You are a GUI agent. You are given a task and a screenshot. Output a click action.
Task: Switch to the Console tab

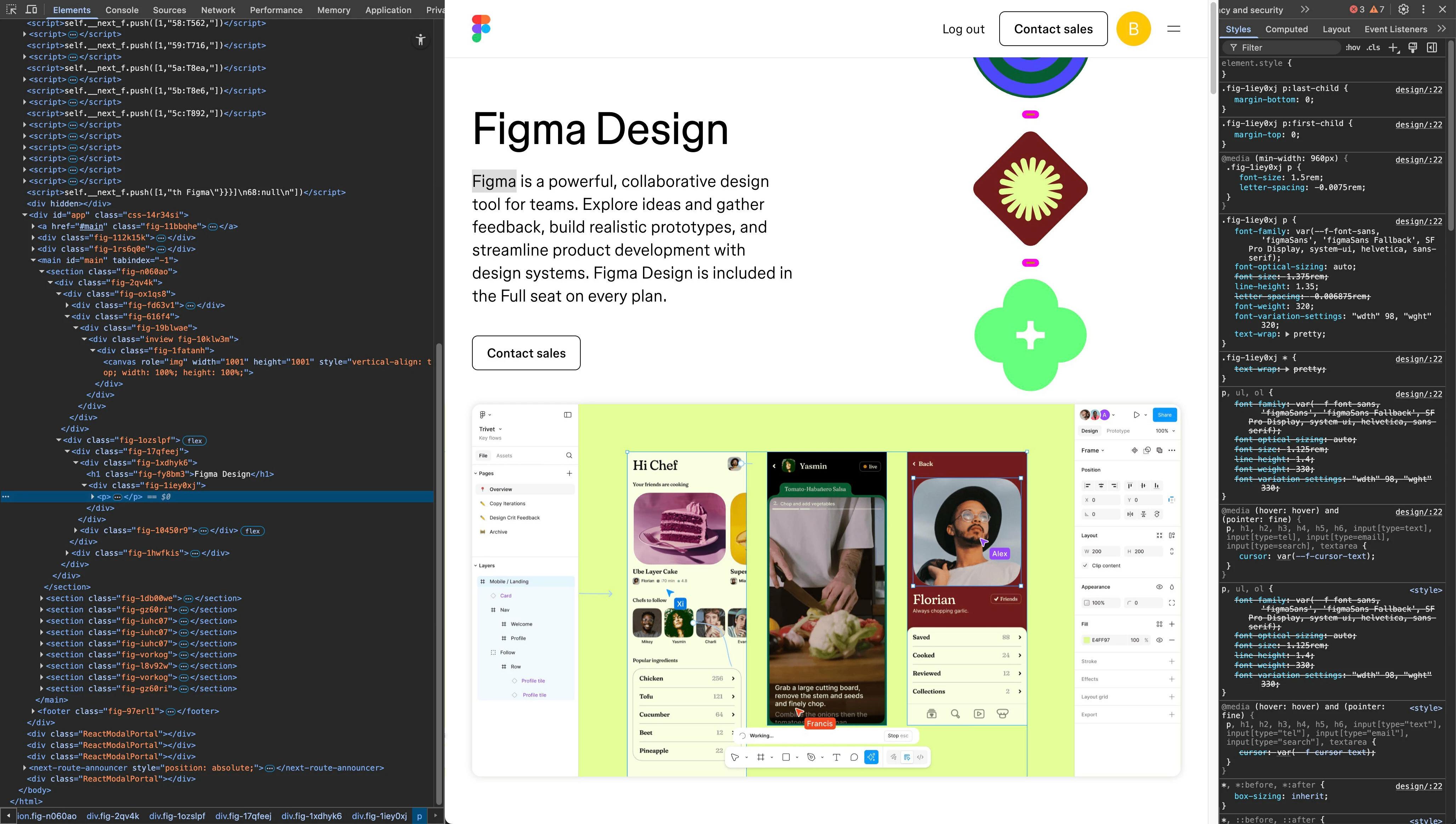[122, 10]
